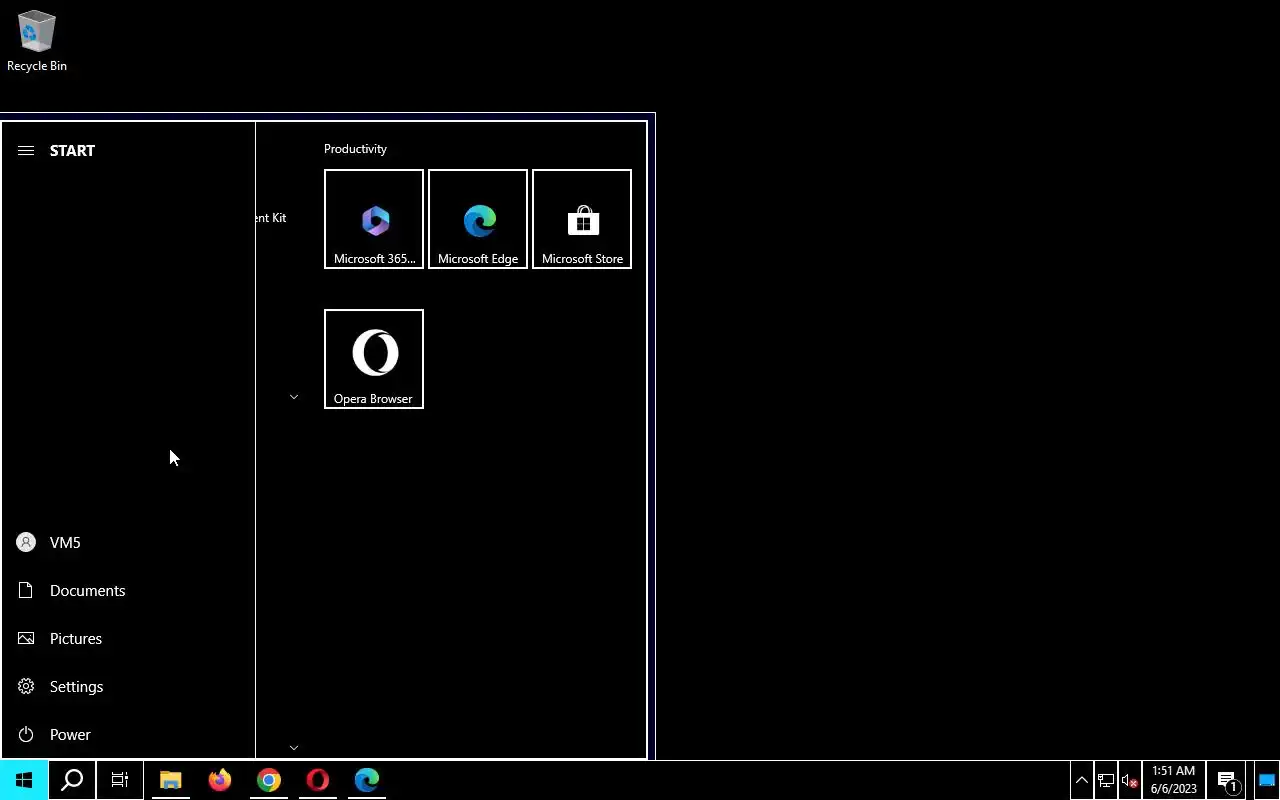Open Task View from taskbar

pyautogui.click(x=120, y=780)
